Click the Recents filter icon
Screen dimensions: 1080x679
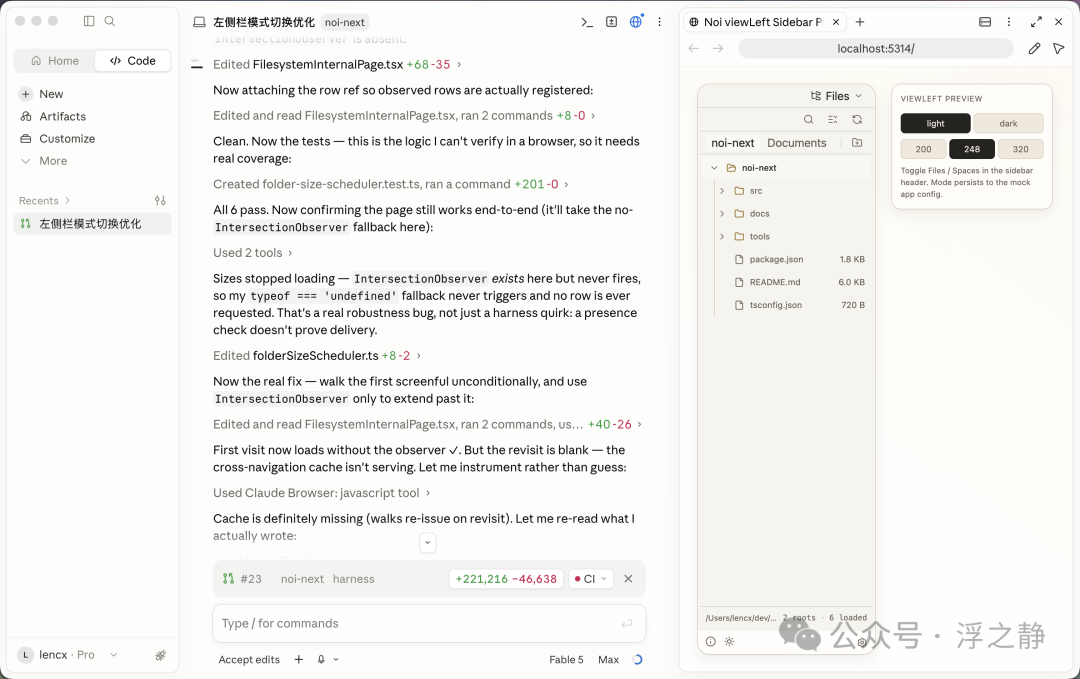point(160,200)
